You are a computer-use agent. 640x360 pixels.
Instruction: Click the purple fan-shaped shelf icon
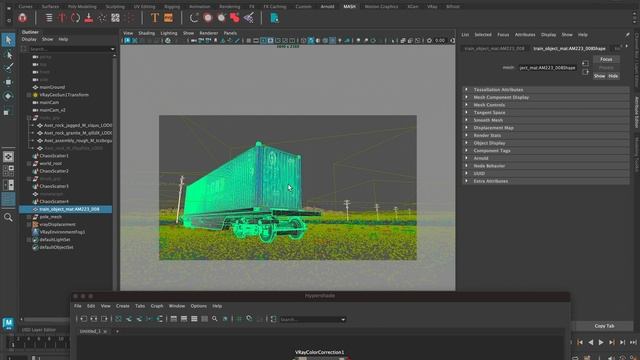(x=249, y=18)
